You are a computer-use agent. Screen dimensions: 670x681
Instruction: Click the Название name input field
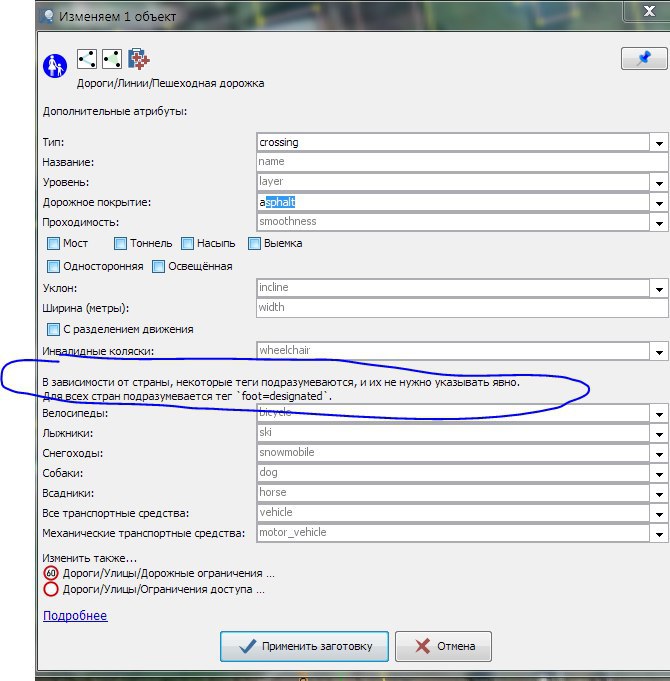pyautogui.click(x=462, y=162)
